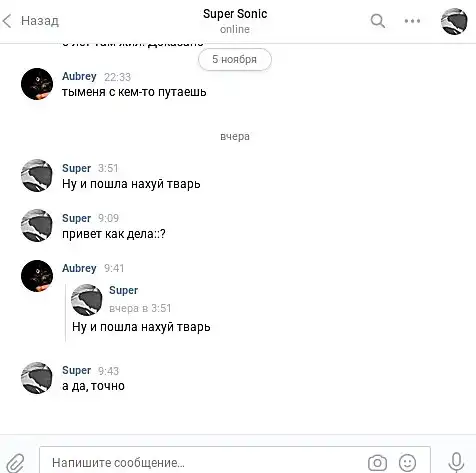
Task: Open Super's avatar next to 9:09 message
Action: click(37, 225)
